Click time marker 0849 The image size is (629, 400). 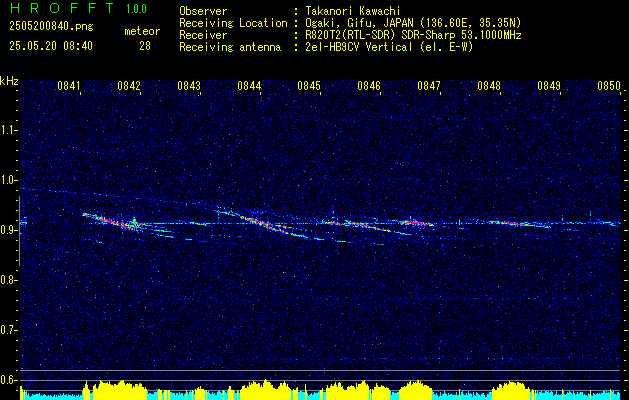[549, 86]
